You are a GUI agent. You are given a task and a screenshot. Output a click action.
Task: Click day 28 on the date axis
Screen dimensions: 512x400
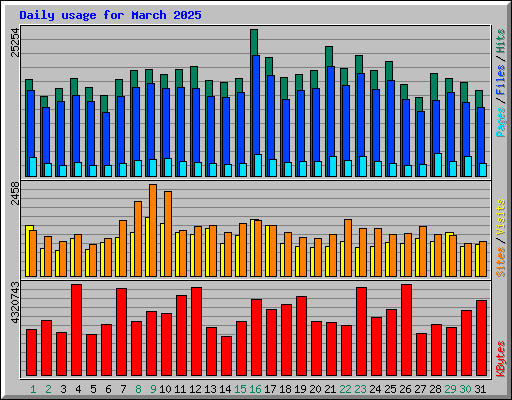click(x=435, y=389)
